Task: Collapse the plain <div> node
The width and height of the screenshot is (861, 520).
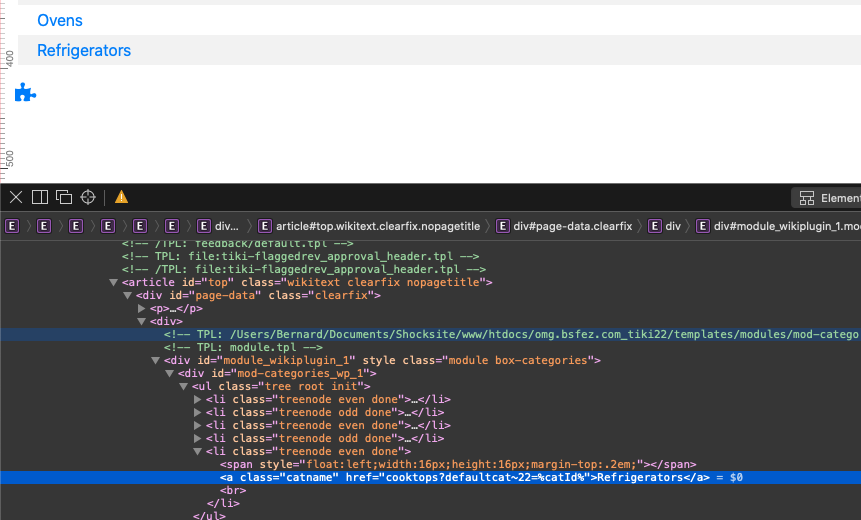Action: (x=142, y=322)
